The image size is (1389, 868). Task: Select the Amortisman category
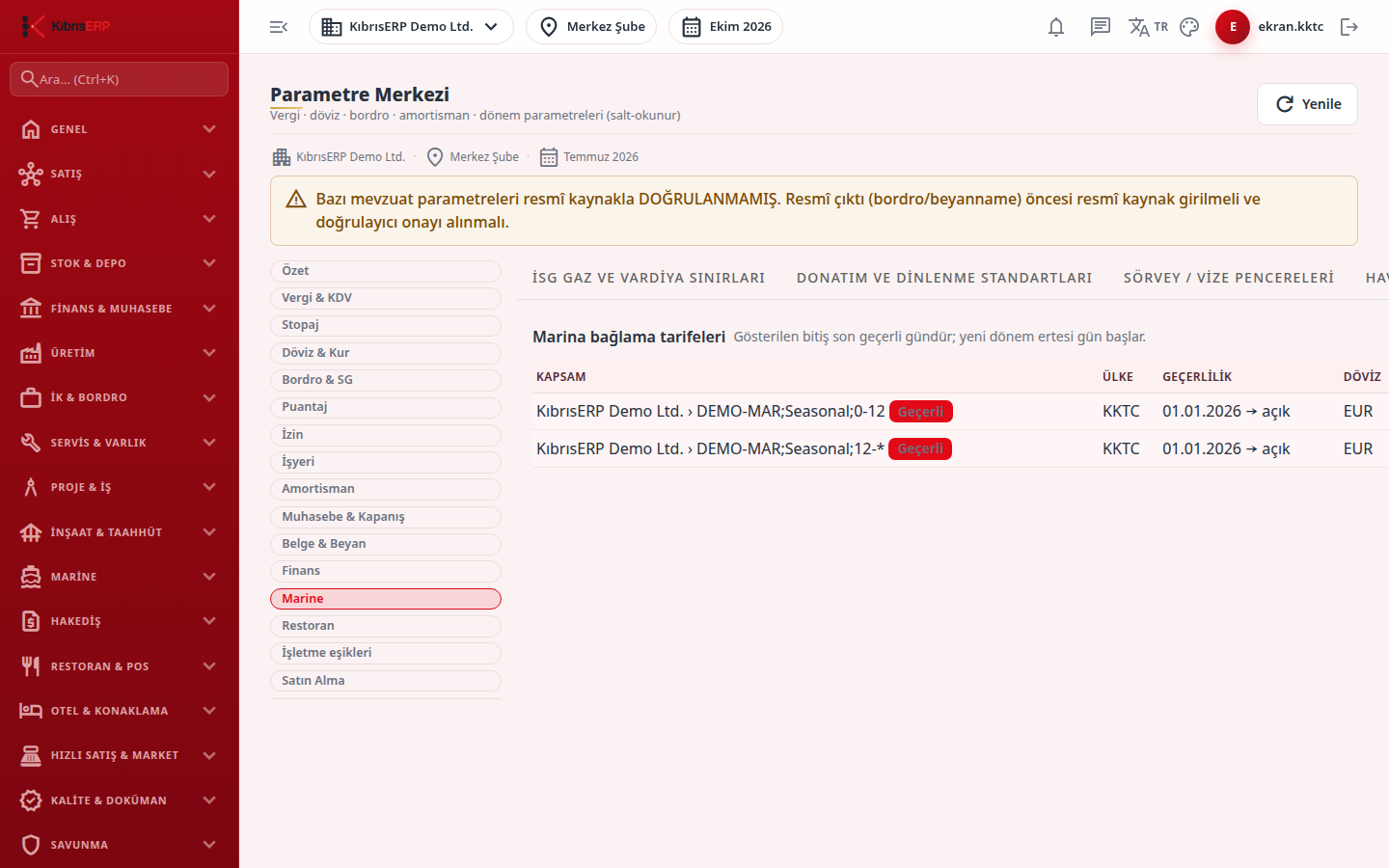(386, 489)
